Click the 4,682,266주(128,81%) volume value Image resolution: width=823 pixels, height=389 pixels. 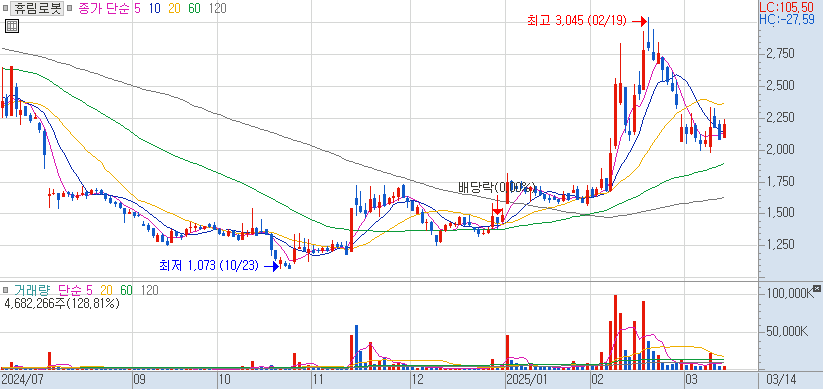click(62, 303)
